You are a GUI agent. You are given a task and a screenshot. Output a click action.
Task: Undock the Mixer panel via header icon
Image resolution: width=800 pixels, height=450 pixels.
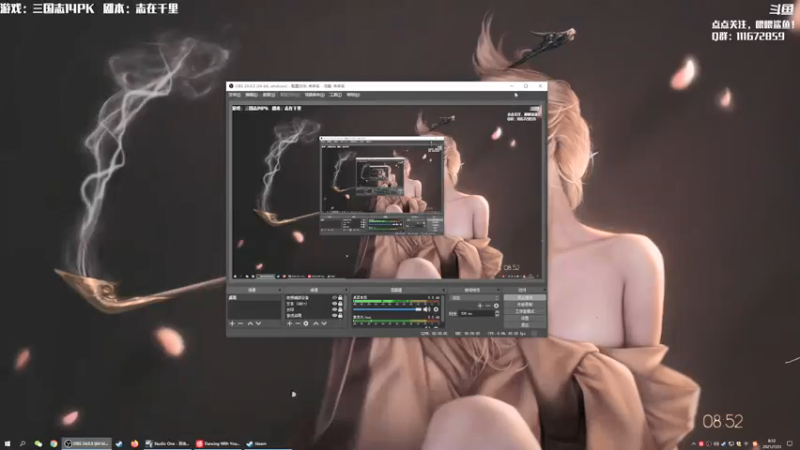click(x=443, y=290)
